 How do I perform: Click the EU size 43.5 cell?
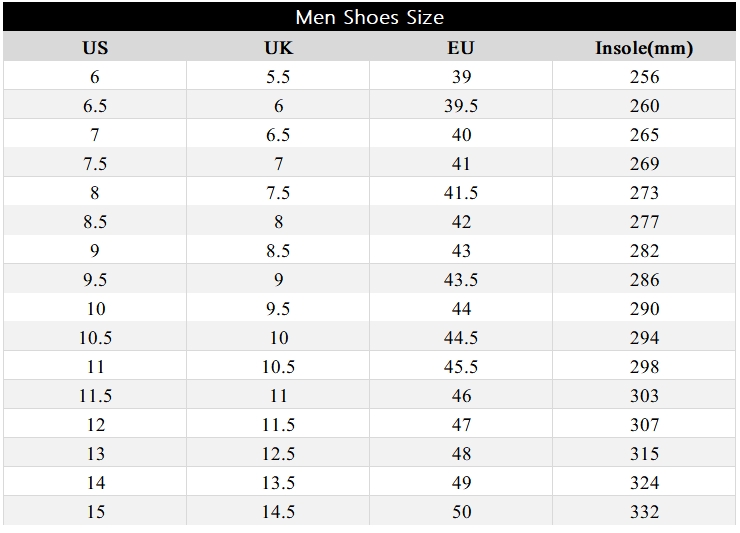click(x=461, y=280)
